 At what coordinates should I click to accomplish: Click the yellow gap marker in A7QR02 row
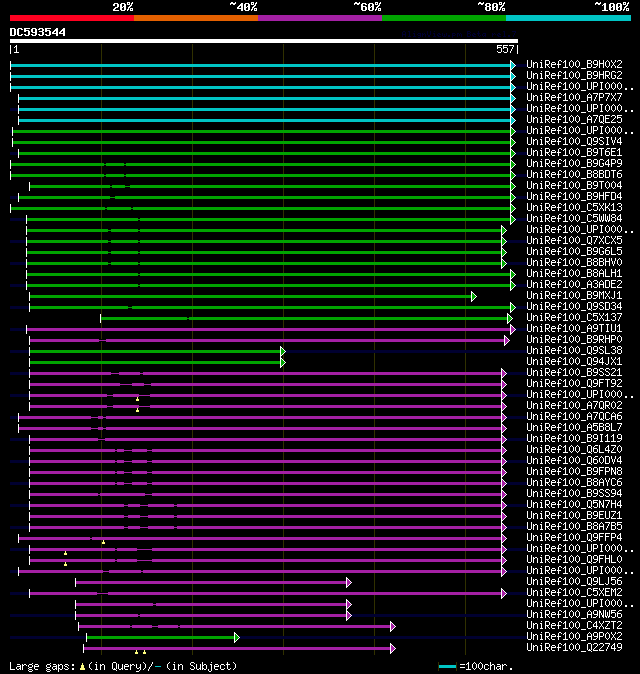pyautogui.click(x=138, y=411)
